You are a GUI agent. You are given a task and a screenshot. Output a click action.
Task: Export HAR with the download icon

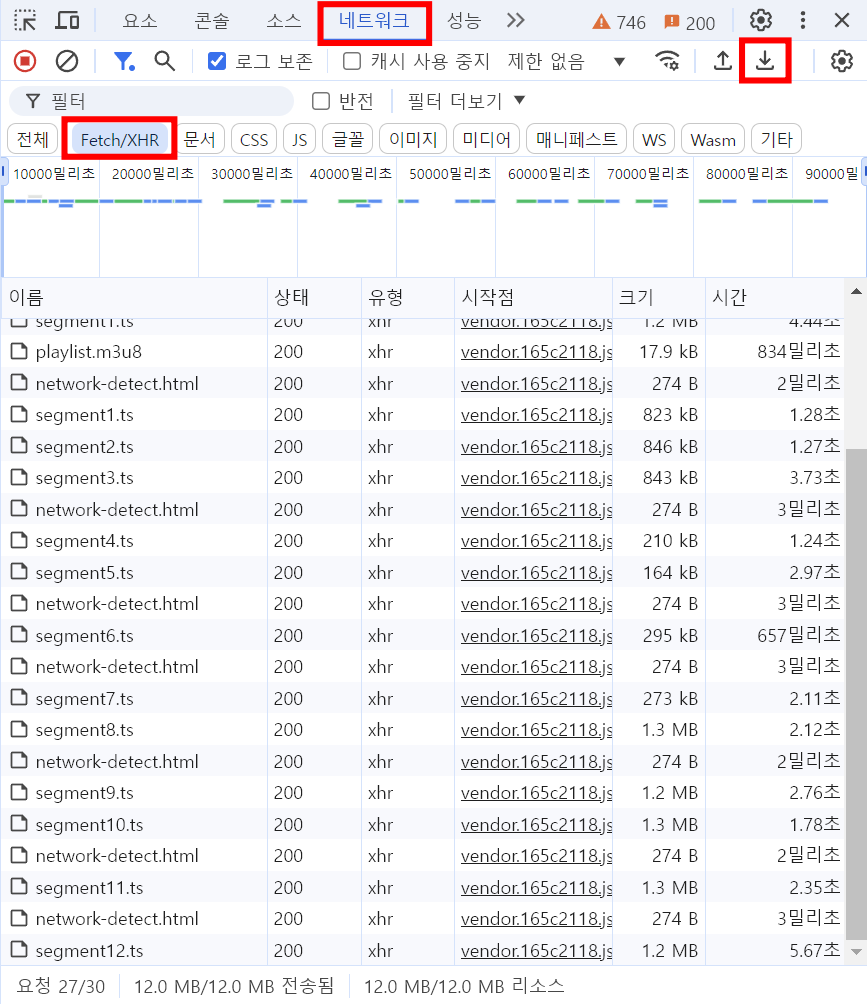pyautogui.click(x=765, y=61)
